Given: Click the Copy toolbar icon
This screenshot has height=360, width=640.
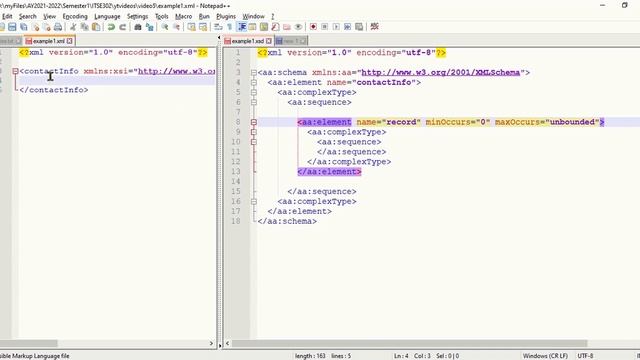Looking at the screenshot, I should pos(84,27).
